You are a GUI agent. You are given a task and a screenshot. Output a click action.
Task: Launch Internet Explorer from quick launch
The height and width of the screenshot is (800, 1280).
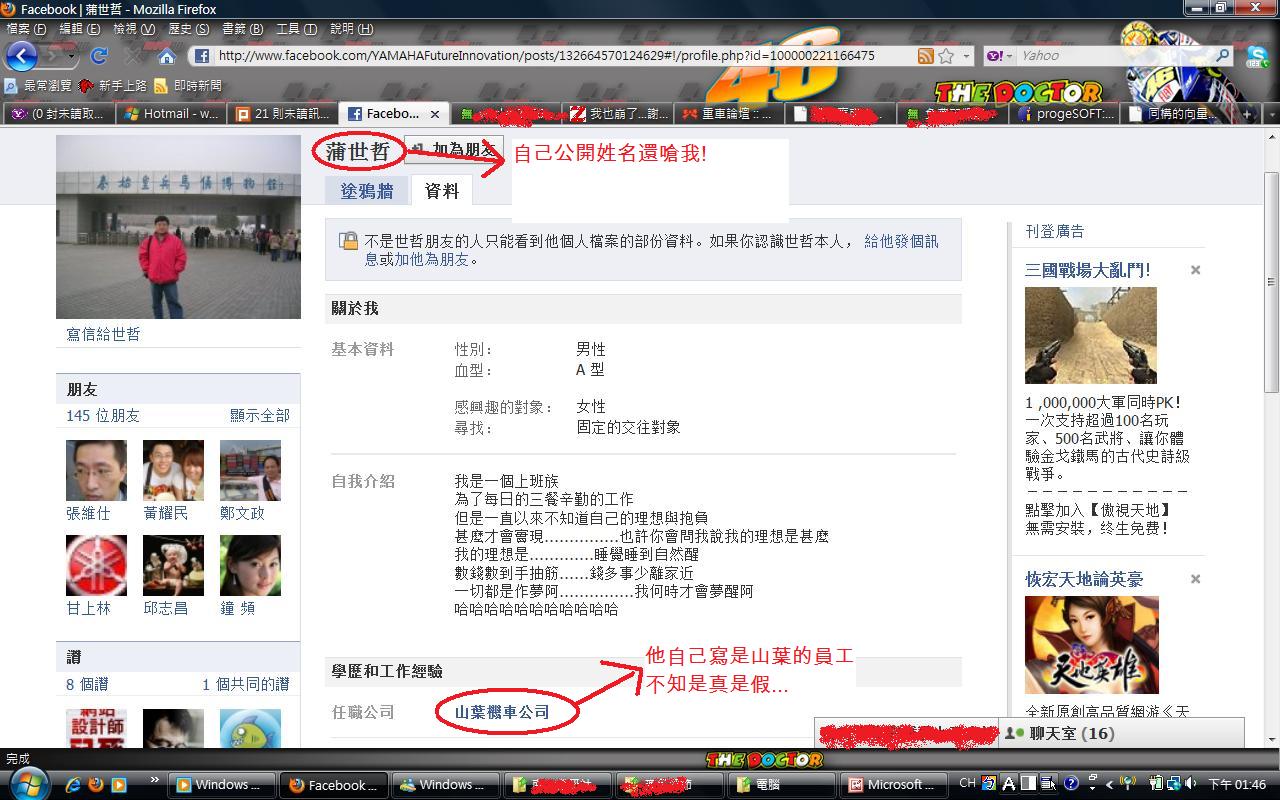73,785
